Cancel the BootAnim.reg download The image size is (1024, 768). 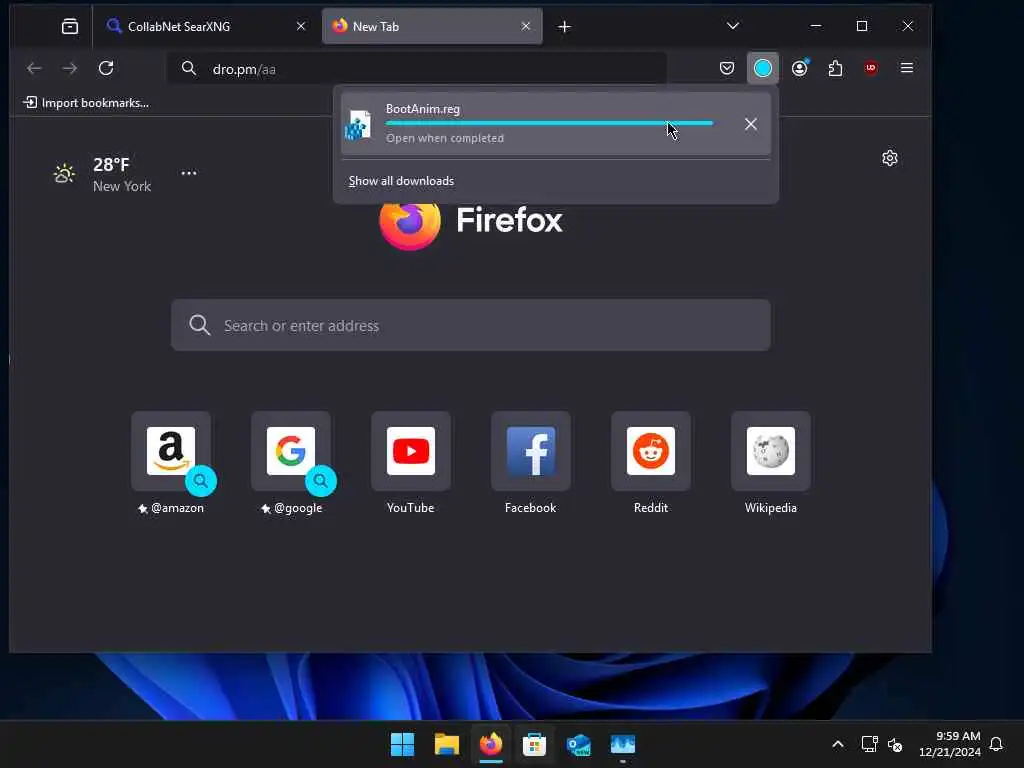751,124
